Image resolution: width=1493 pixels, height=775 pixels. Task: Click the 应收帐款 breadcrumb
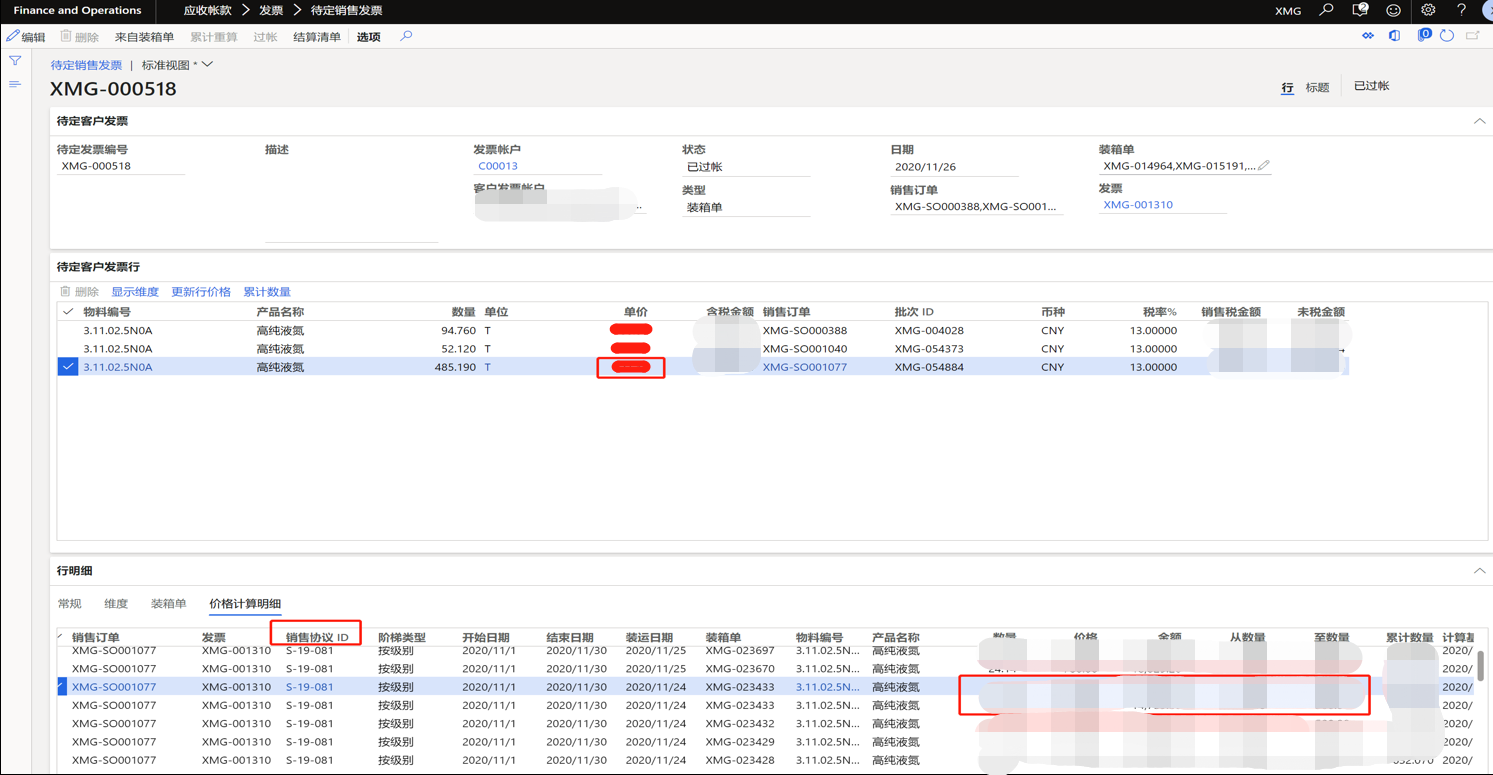(x=208, y=11)
